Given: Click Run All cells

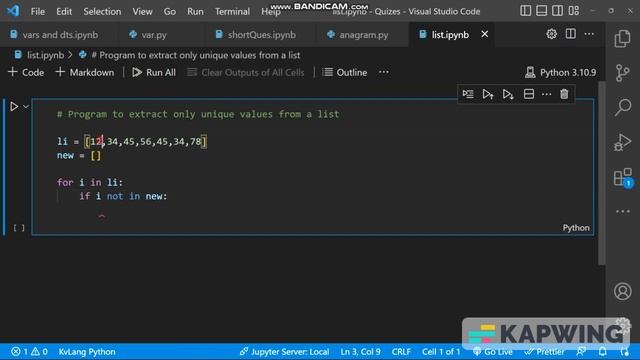Looking at the screenshot, I should point(154,72).
